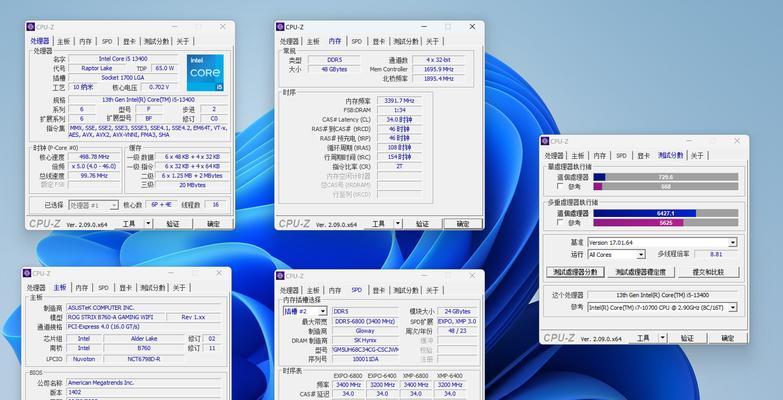The width and height of the screenshot is (783, 400).
Task: Click the NCT6798D-R LPCIO field
Action: pos(144,359)
